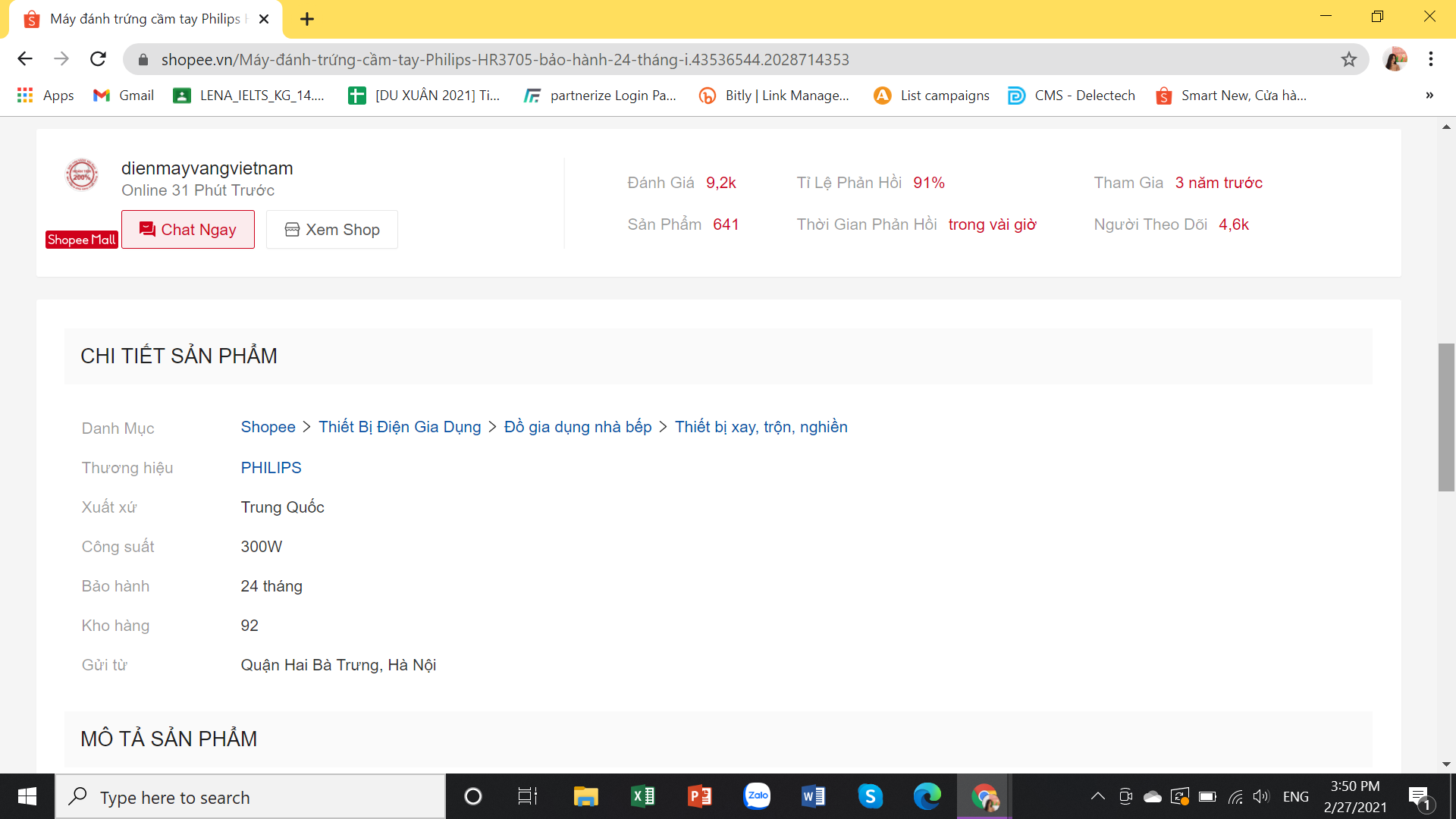Open the Apps grid shortcut
This screenshot has width=1456, height=819.
pos(45,96)
